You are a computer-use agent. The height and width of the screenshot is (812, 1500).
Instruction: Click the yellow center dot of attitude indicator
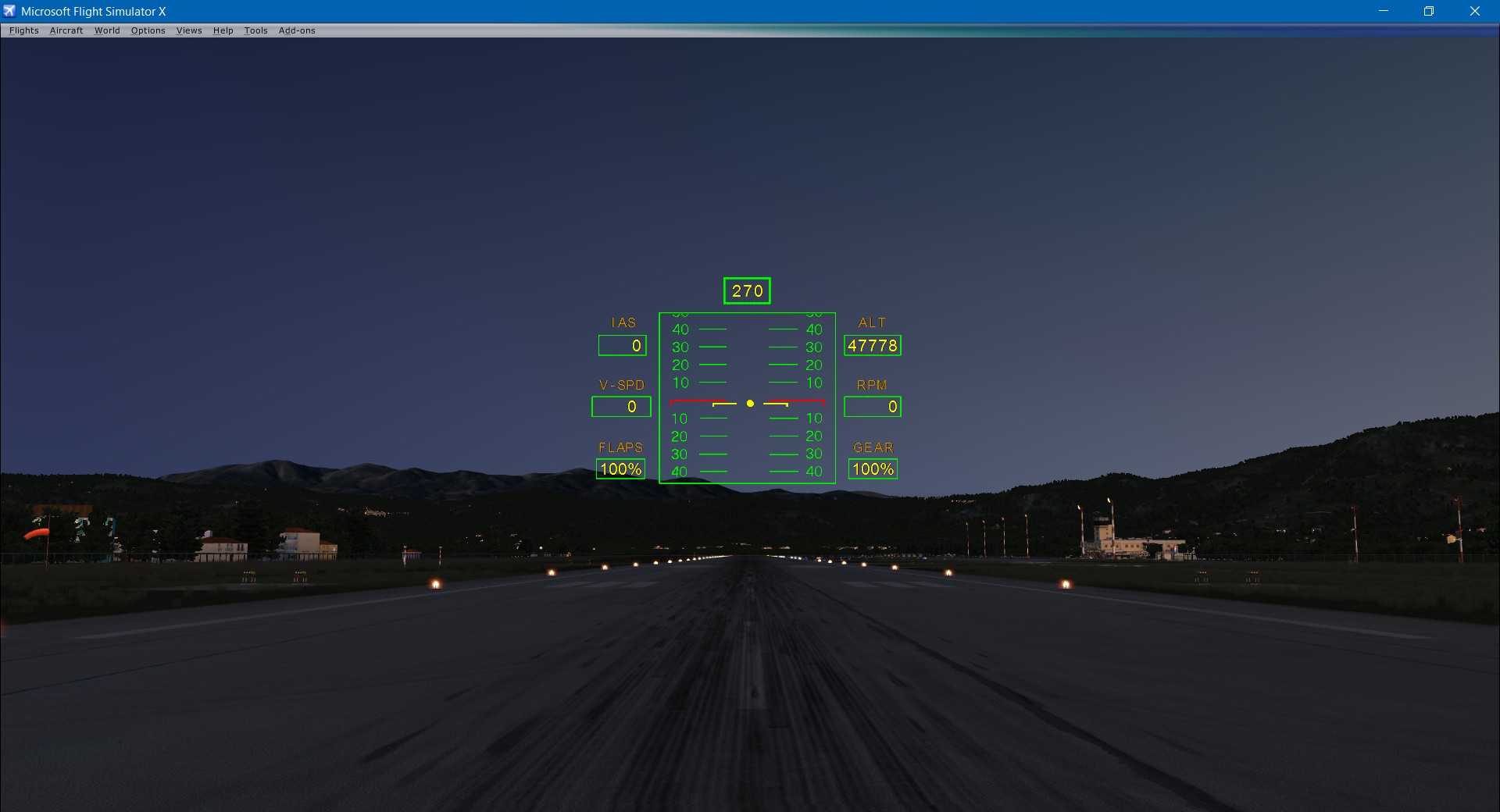click(x=750, y=404)
